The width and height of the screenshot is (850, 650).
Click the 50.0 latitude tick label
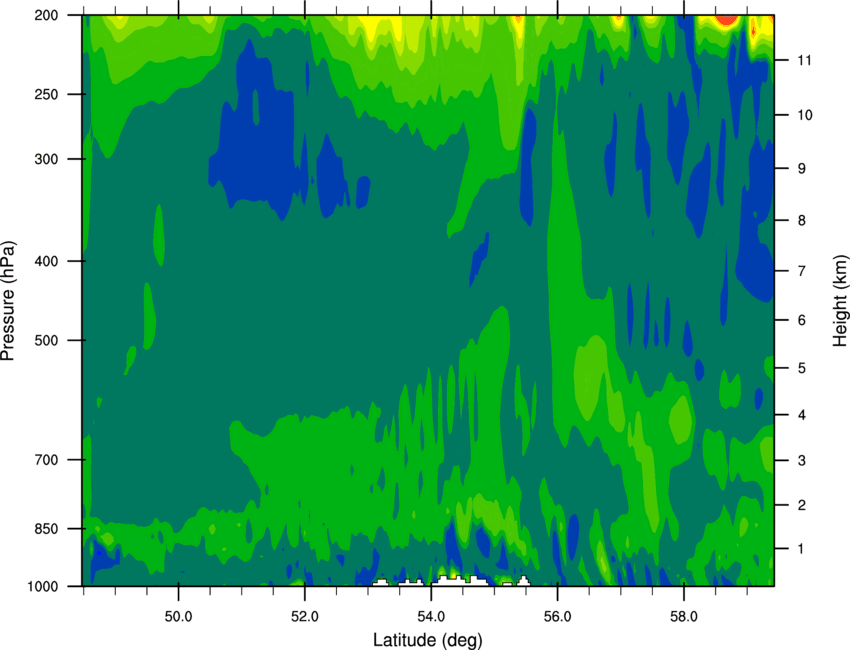point(178,617)
